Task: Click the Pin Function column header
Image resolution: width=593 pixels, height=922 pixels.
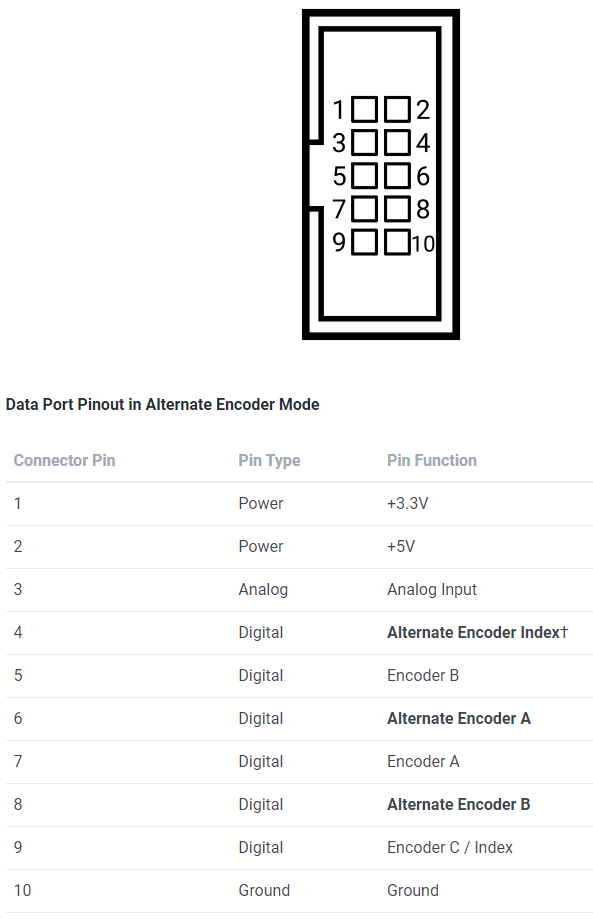Action: click(x=432, y=460)
